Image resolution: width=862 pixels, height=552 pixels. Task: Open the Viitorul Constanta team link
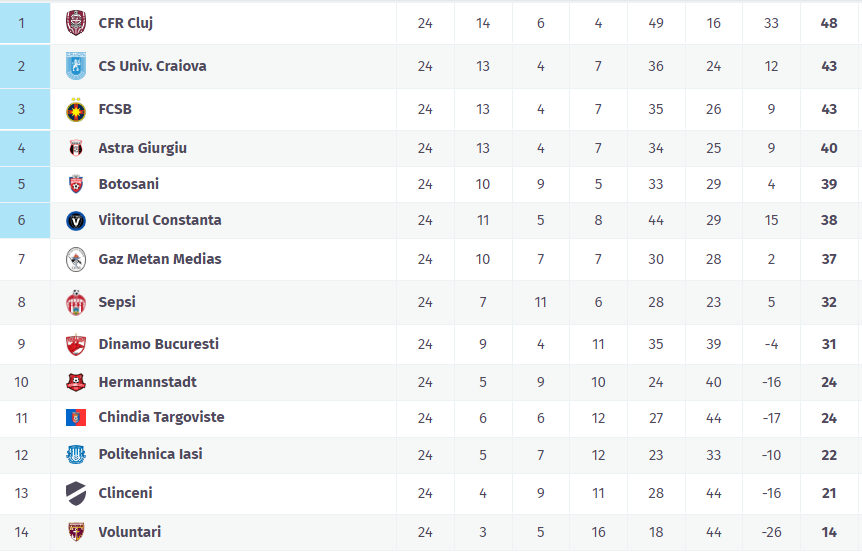(x=160, y=220)
